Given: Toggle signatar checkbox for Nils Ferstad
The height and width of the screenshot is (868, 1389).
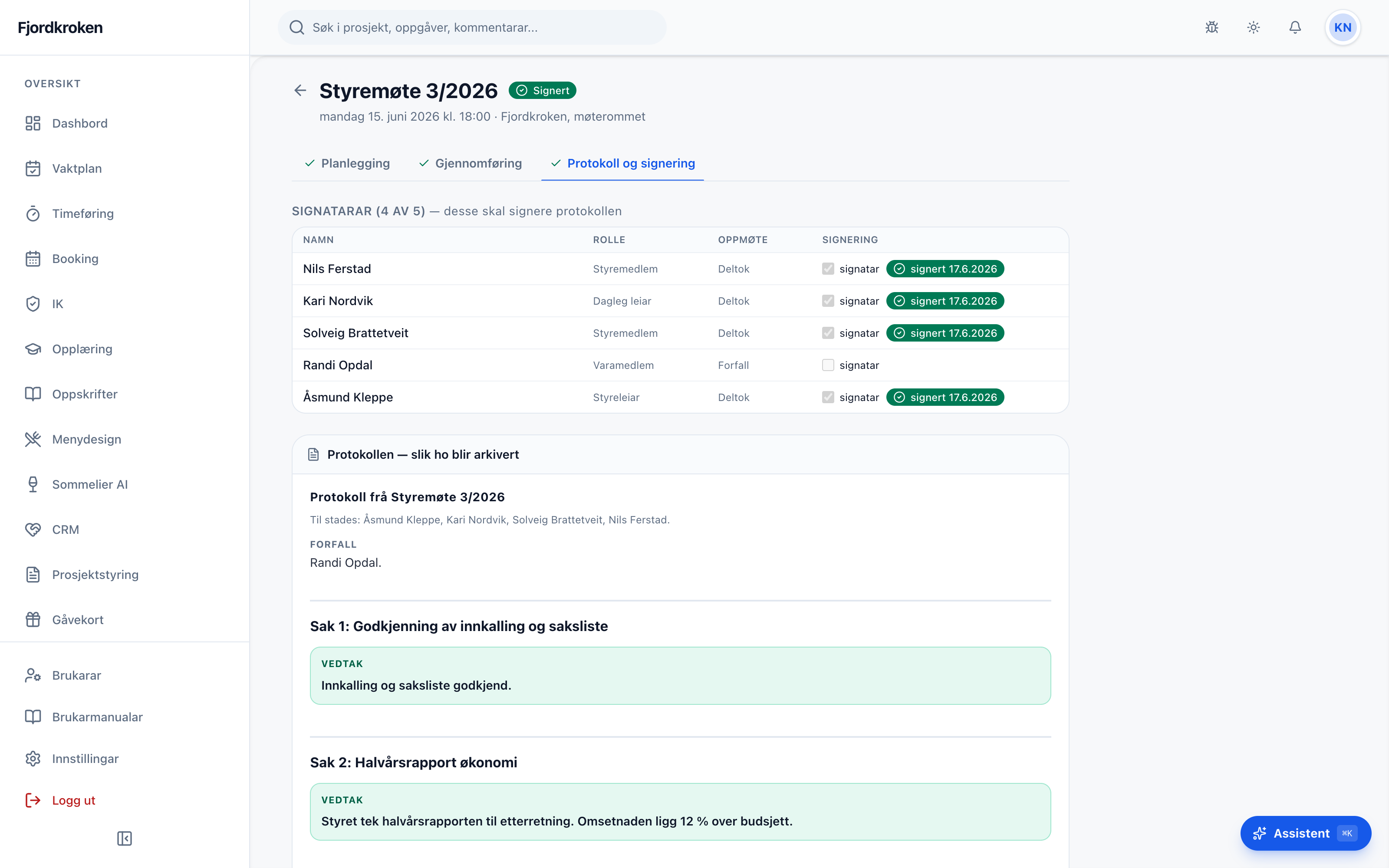Looking at the screenshot, I should (828, 269).
